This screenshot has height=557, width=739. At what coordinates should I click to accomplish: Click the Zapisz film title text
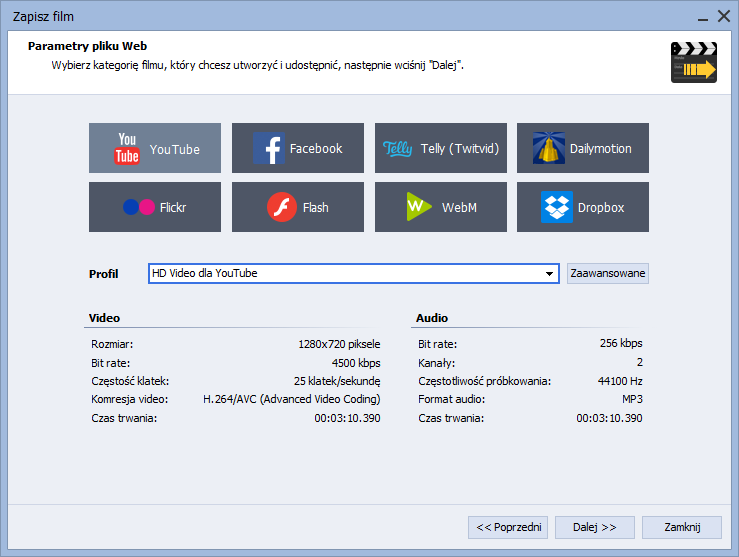[x=43, y=17]
